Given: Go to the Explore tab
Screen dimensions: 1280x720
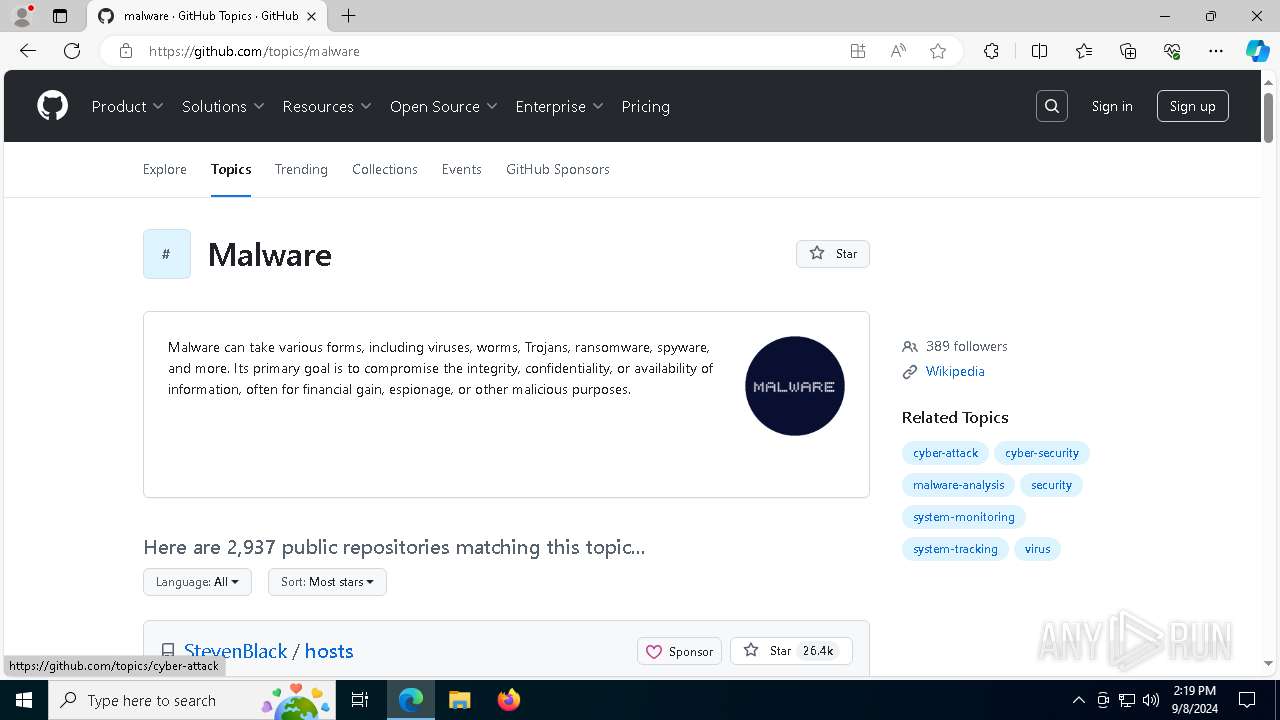Looking at the screenshot, I should [165, 169].
